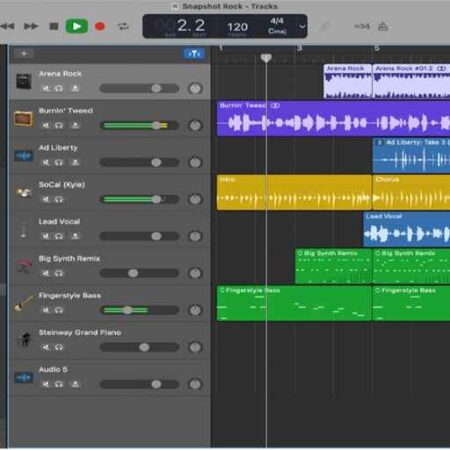The image size is (450, 450).
Task: Mute the Steinway Grand Piano track
Action: pos(46,347)
